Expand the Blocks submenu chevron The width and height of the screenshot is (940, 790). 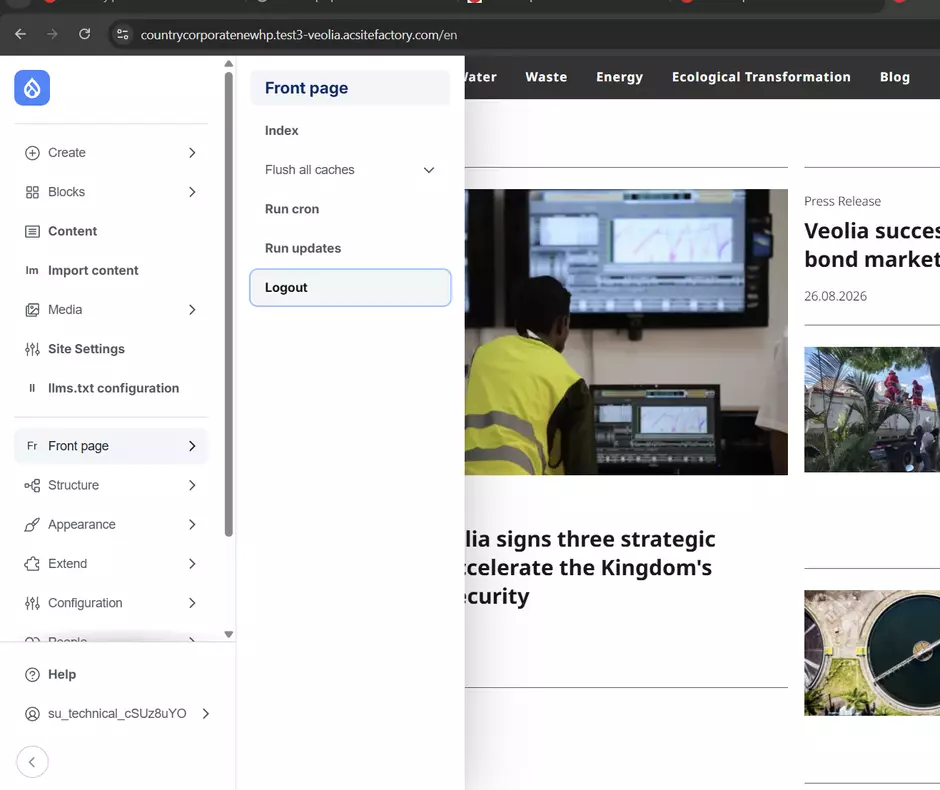192,192
